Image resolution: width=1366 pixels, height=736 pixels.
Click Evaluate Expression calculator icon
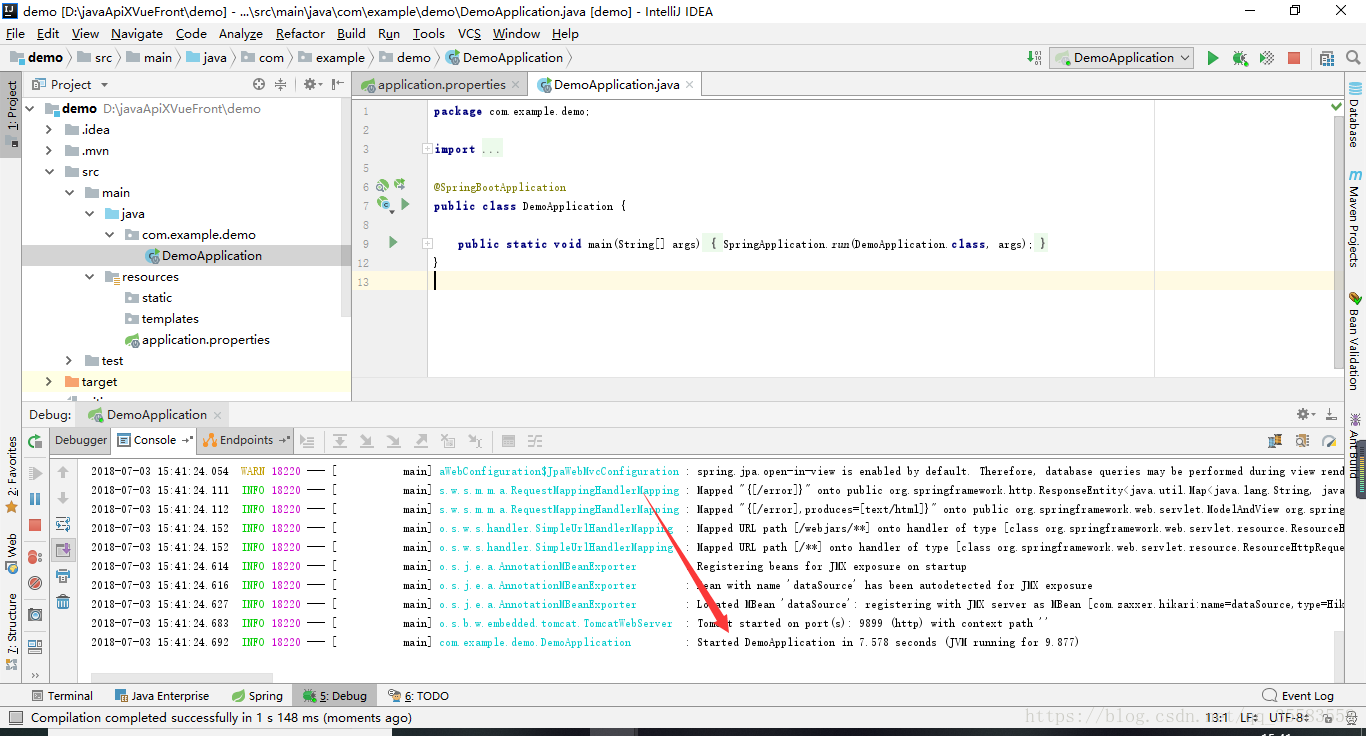pos(508,441)
